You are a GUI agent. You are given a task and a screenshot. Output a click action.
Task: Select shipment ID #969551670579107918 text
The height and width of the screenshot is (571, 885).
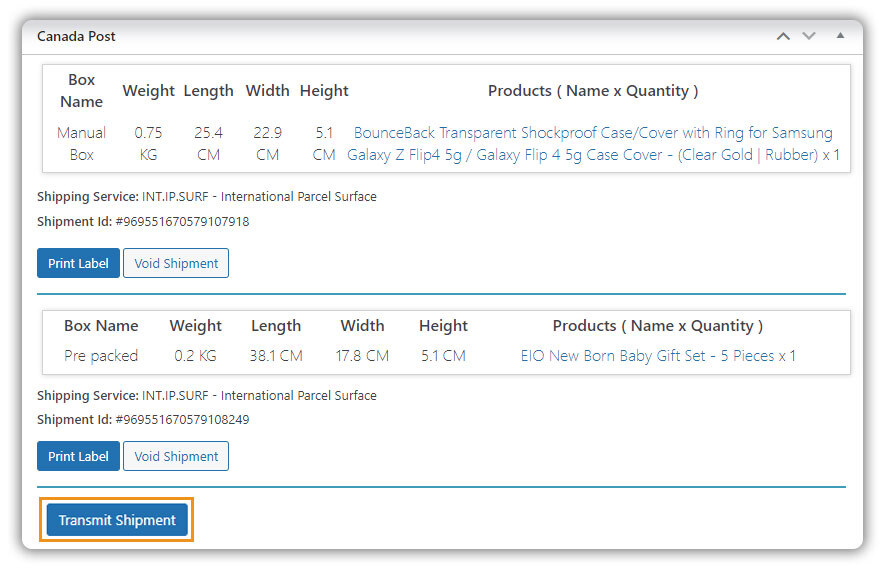tap(182, 221)
